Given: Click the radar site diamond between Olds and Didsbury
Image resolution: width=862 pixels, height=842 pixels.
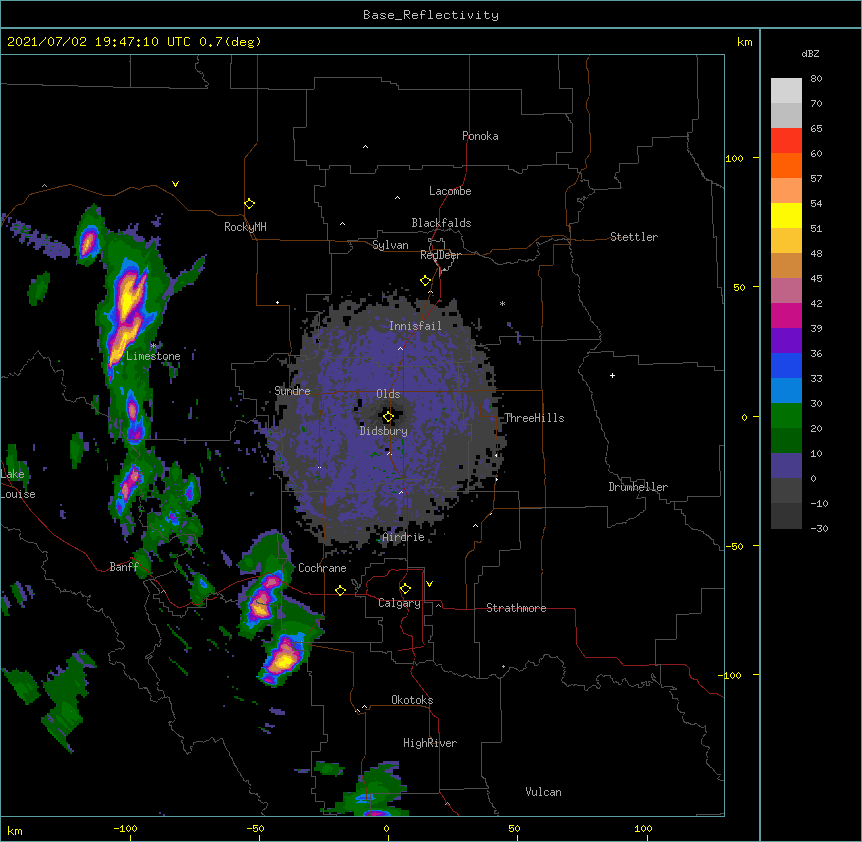Looking at the screenshot, I should [388, 417].
